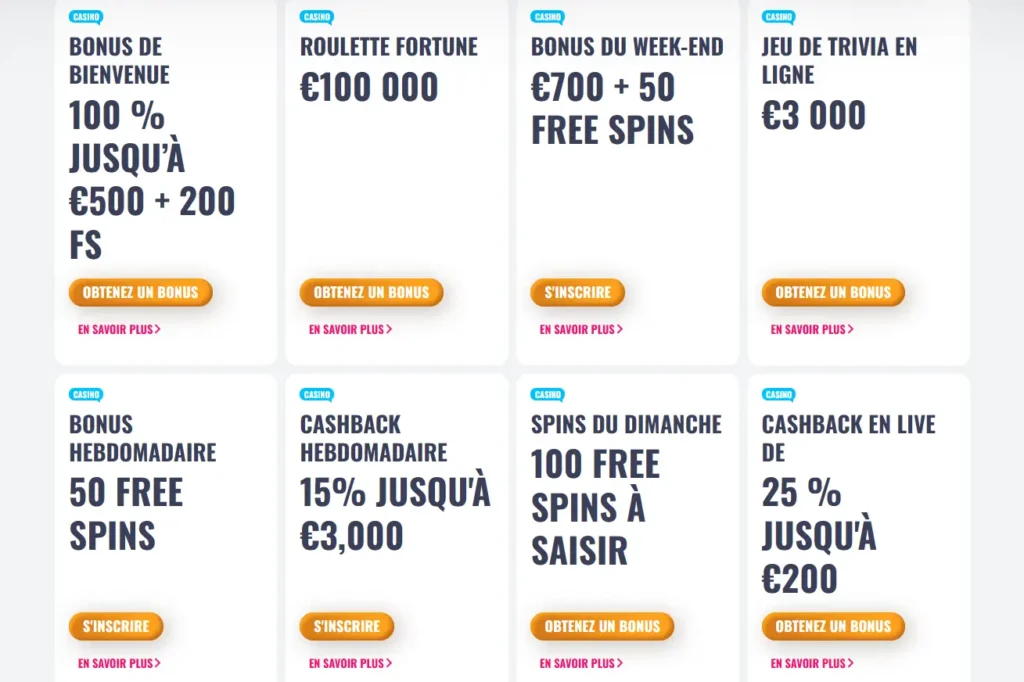1024x682 pixels.
Task: Open En Savoir Plus for Bonus de Bienvenue
Action: pyautogui.click(x=119, y=329)
